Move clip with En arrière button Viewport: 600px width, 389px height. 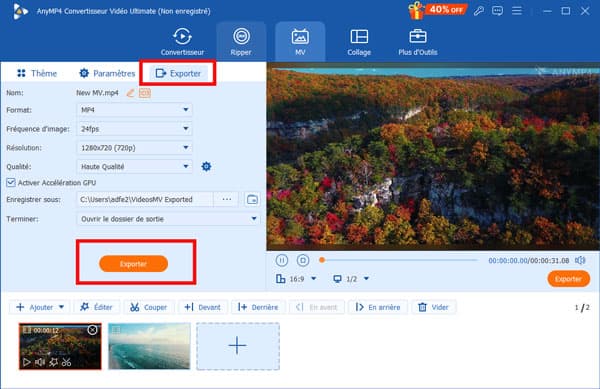[378, 307]
